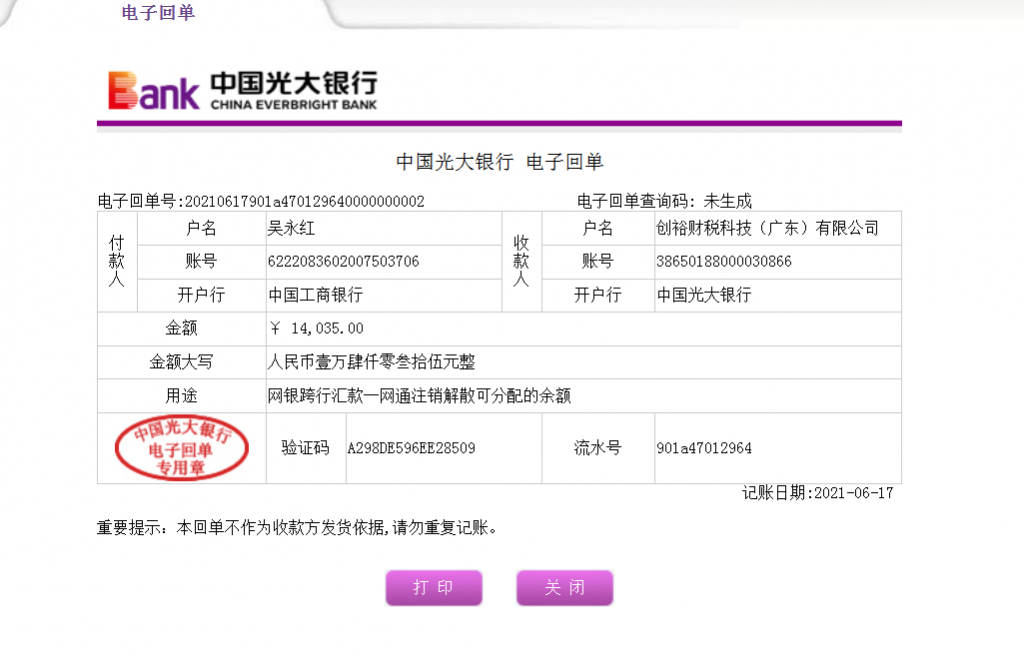
Task: Select amount ¥ 14,035.00
Action: point(317,328)
